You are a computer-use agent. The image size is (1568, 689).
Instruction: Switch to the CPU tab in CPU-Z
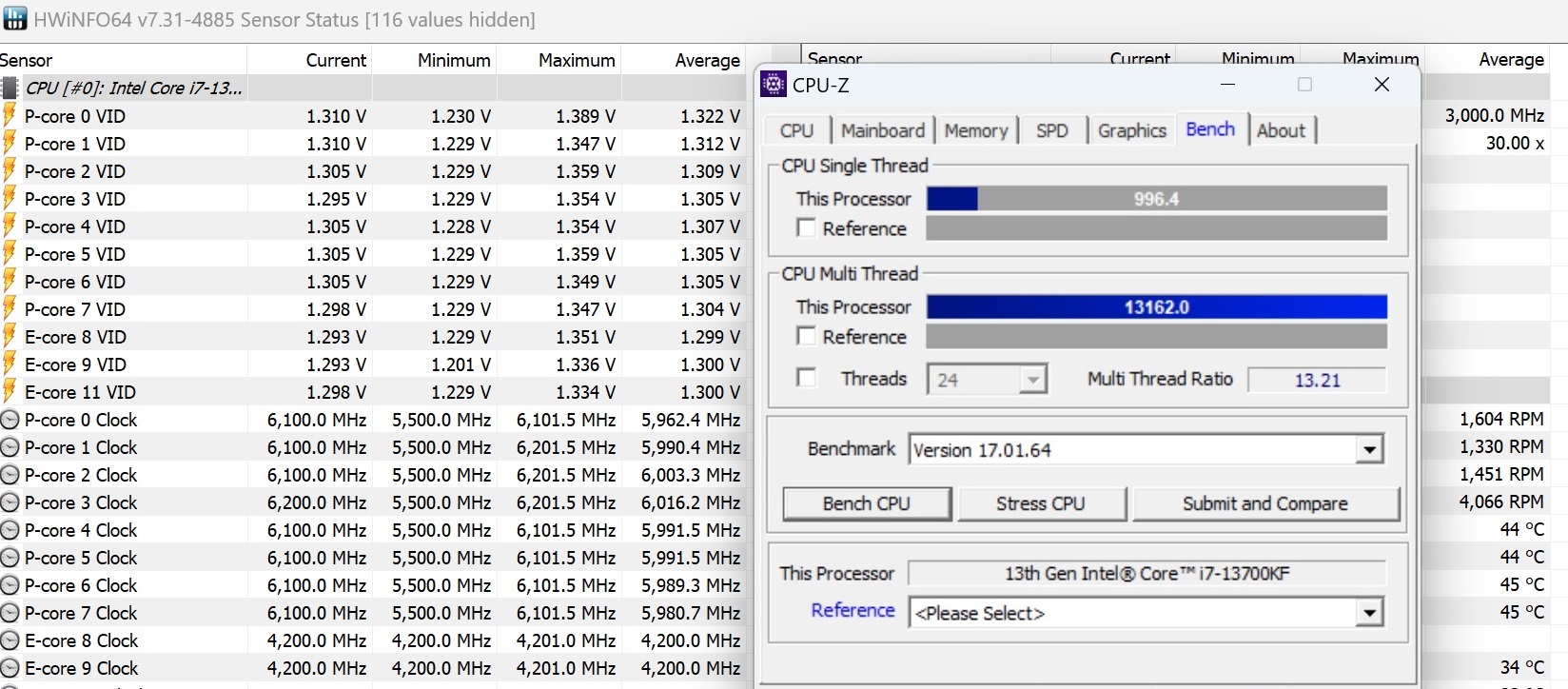(x=797, y=130)
